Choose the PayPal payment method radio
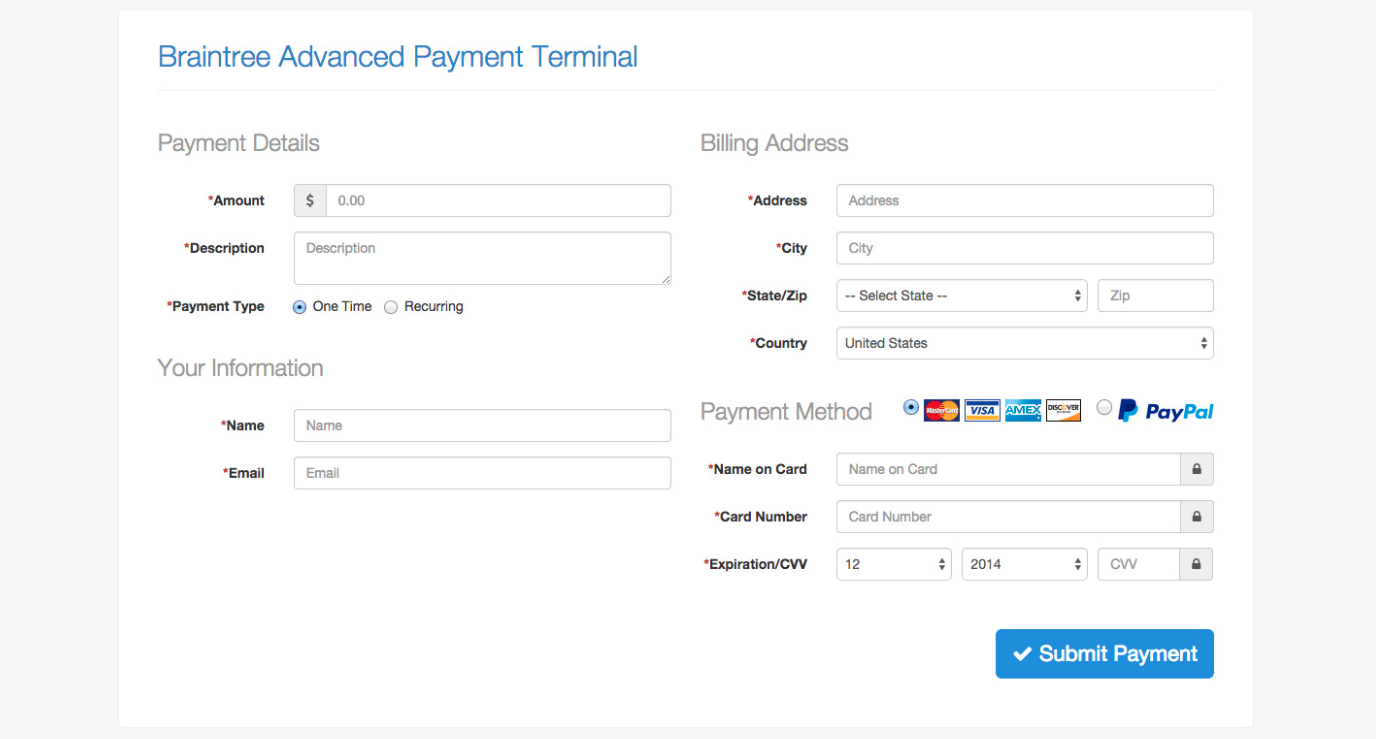 (1104, 407)
